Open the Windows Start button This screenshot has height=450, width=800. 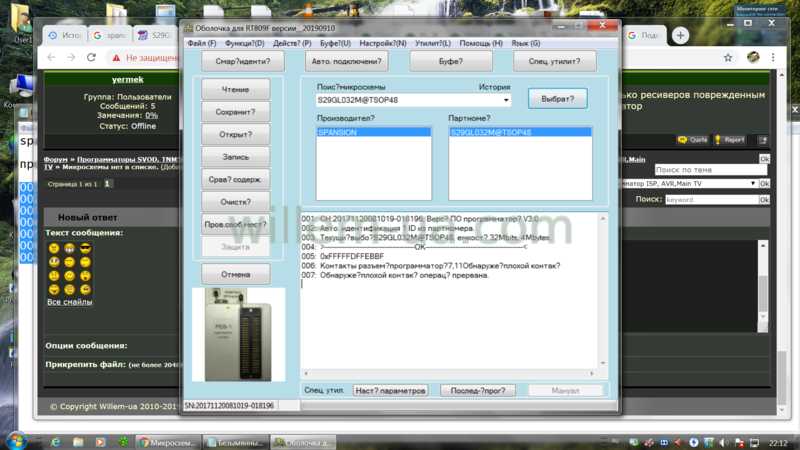pos(16,441)
